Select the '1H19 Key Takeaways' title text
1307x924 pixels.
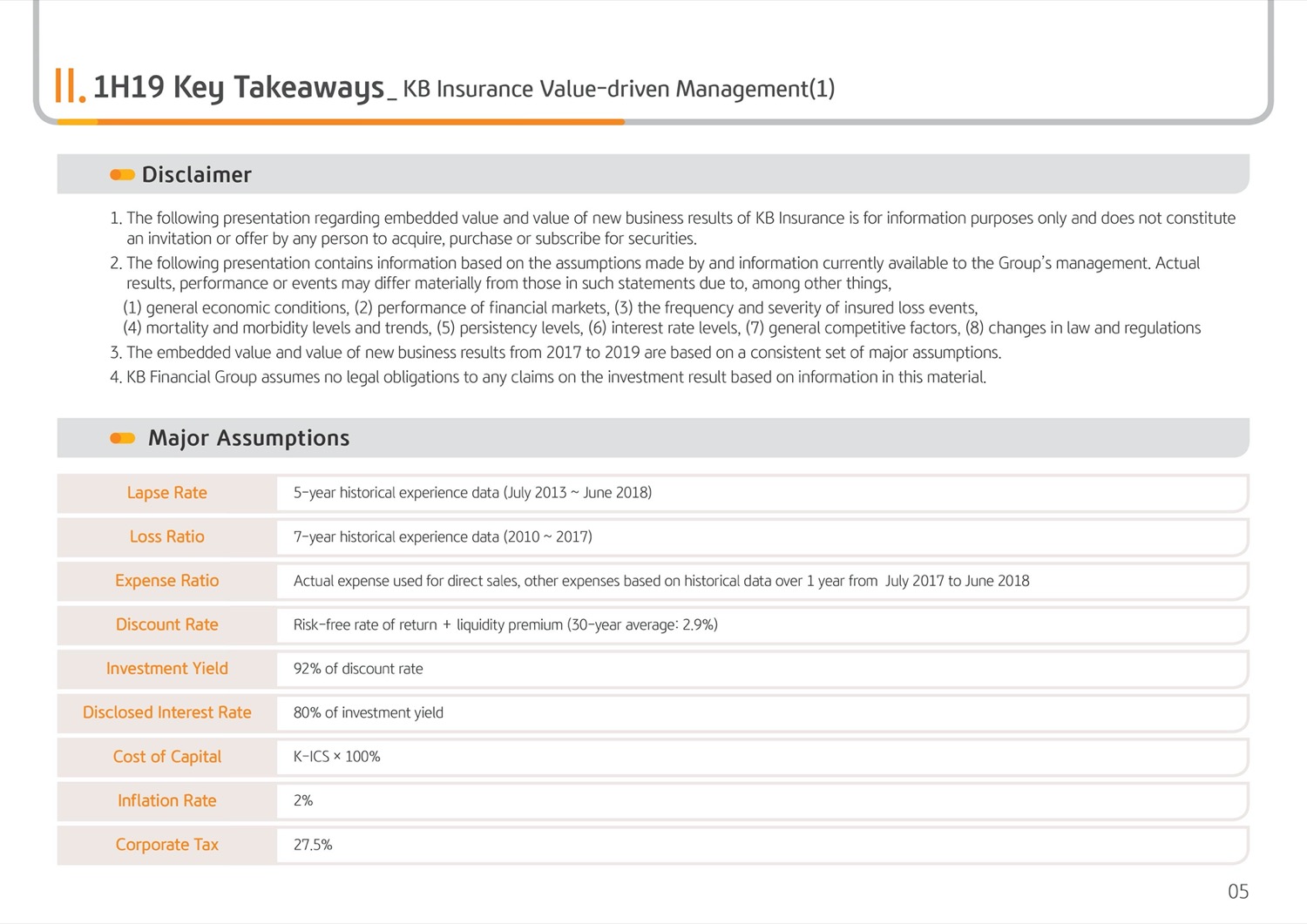(x=239, y=87)
